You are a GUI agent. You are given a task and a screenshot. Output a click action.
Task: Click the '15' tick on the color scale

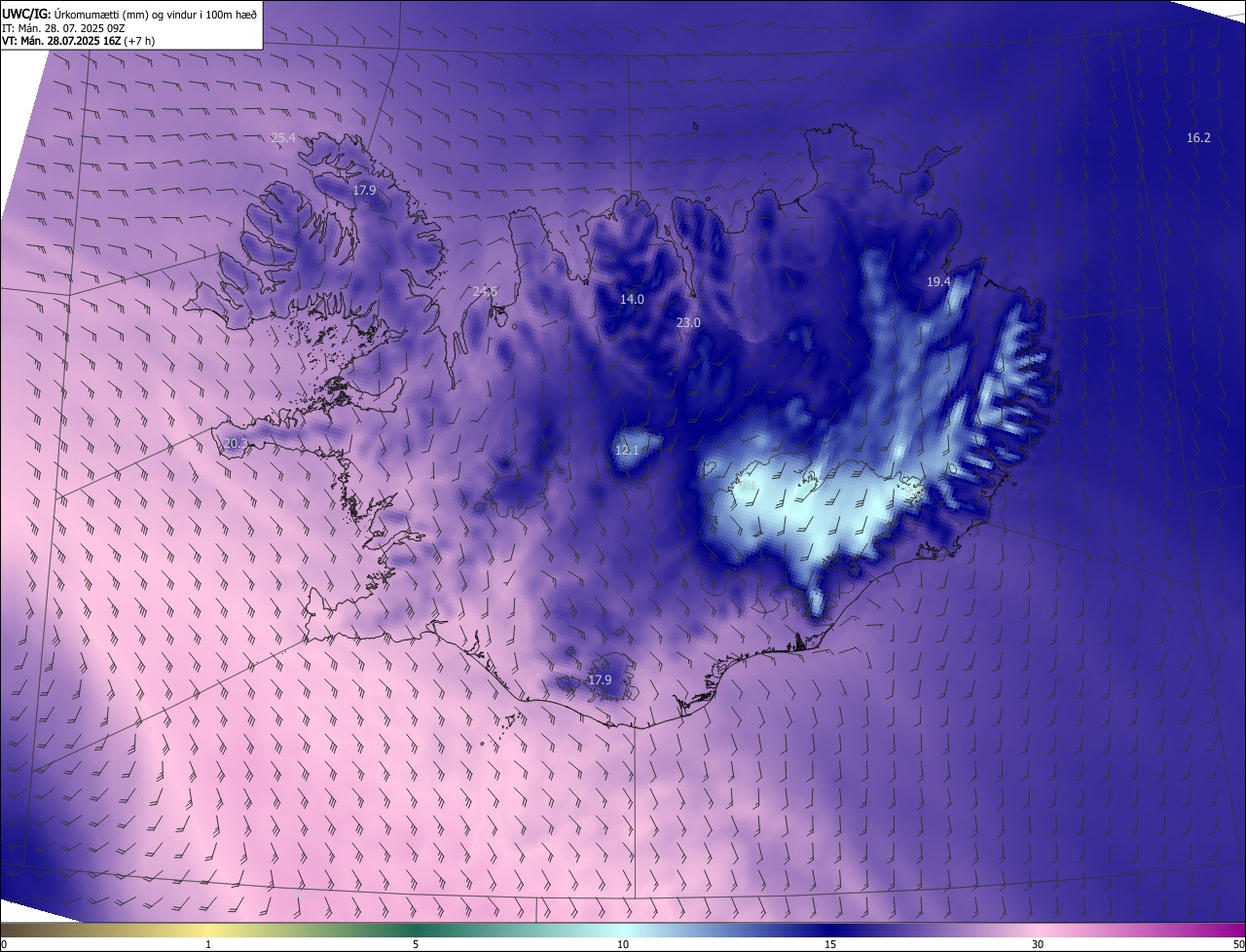[x=830, y=944]
